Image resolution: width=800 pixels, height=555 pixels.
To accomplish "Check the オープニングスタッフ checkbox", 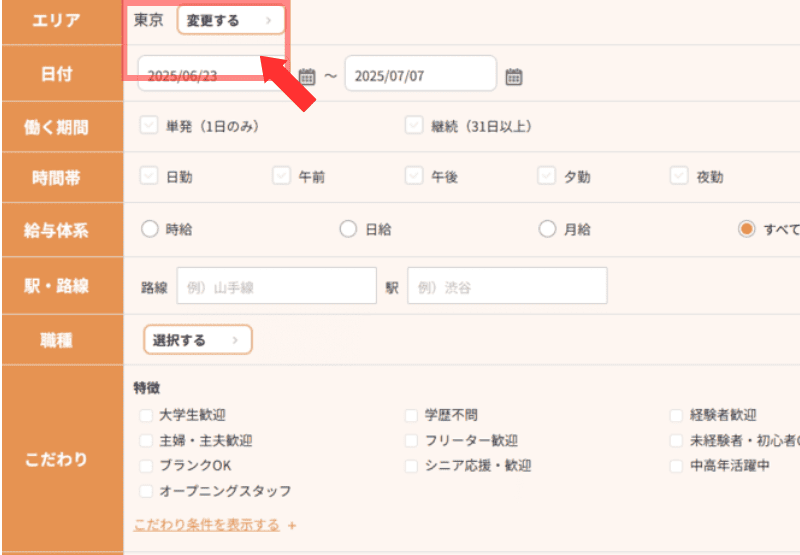I will 146,491.
